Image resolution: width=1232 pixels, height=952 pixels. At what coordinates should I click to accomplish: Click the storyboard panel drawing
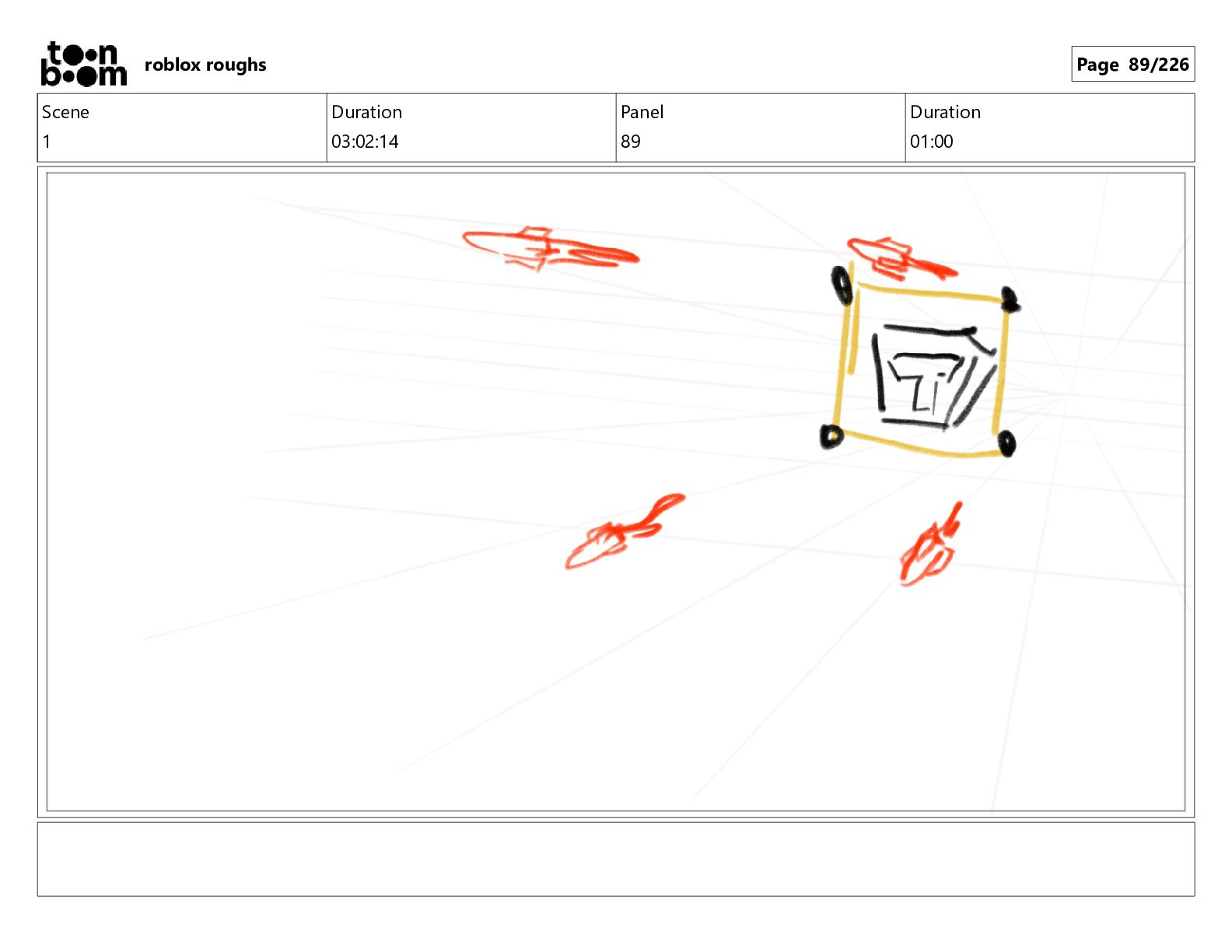(x=616, y=492)
